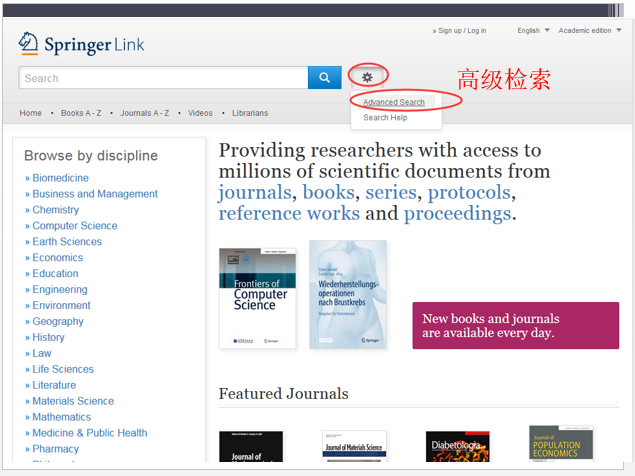
Task: Click the blue magnifier search button
Action: coord(324,77)
